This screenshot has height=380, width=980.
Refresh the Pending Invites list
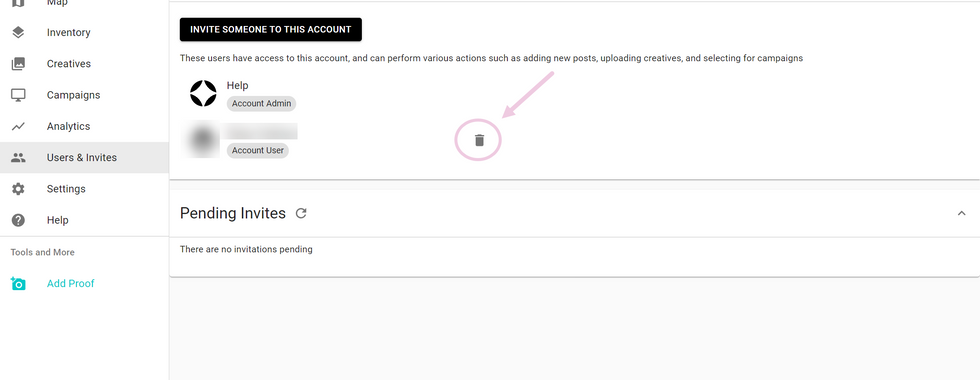coord(301,213)
